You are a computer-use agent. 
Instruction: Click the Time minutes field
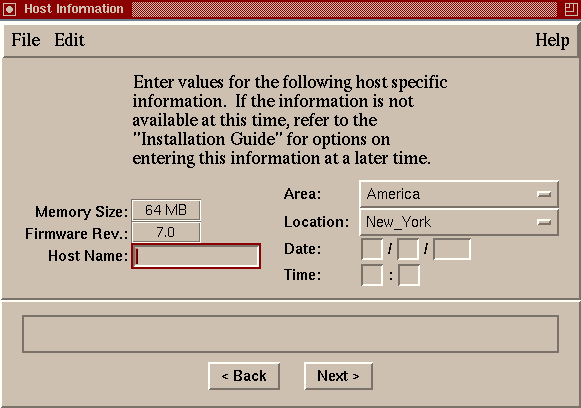tap(409, 275)
